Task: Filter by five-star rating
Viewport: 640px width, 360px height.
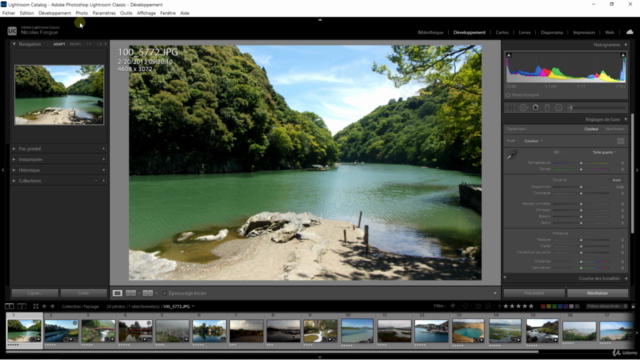Action: [x=531, y=306]
